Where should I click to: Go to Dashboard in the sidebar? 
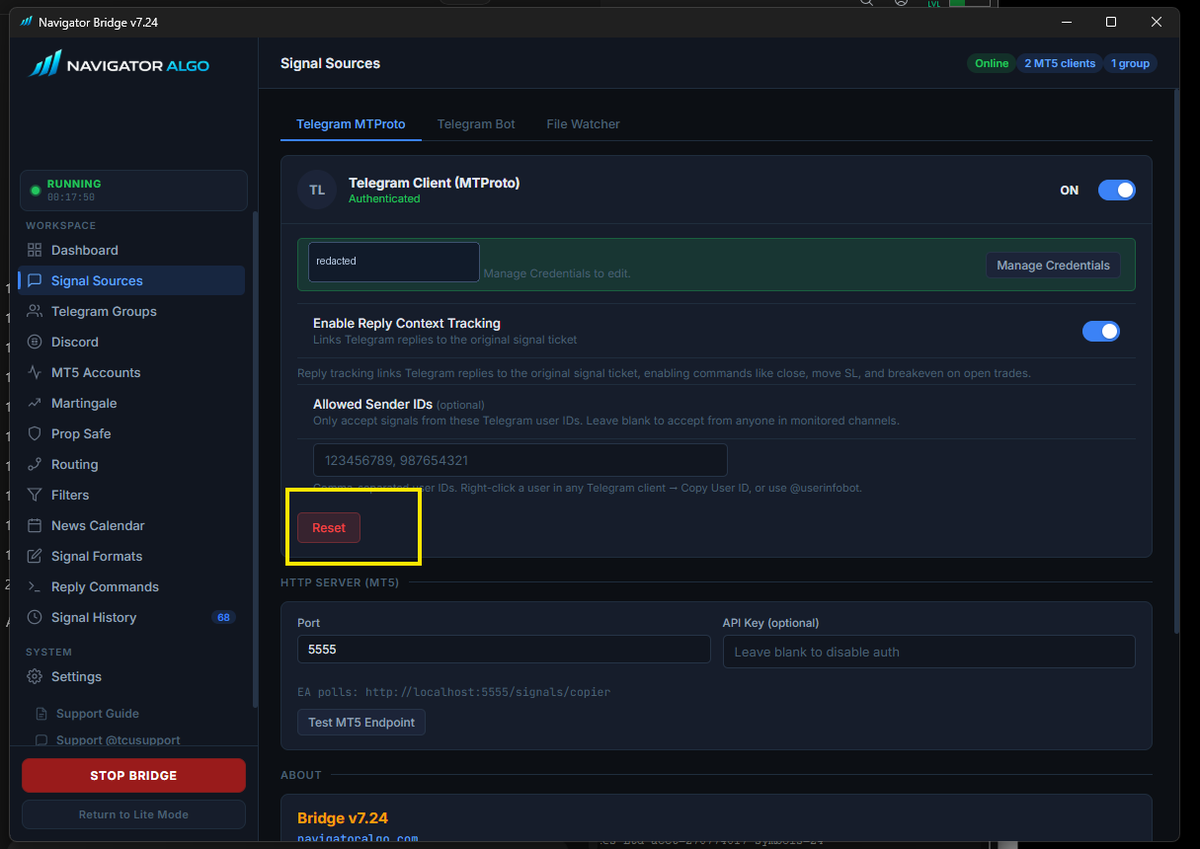click(x=131, y=250)
